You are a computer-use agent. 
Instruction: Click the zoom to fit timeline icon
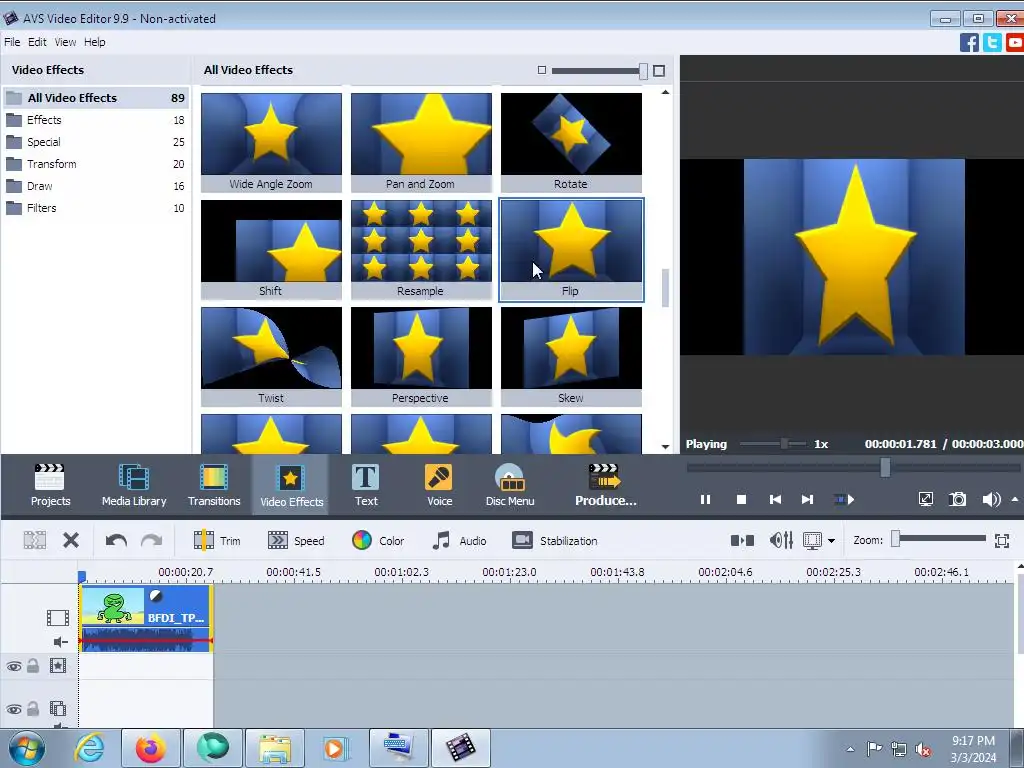[x=1002, y=540]
